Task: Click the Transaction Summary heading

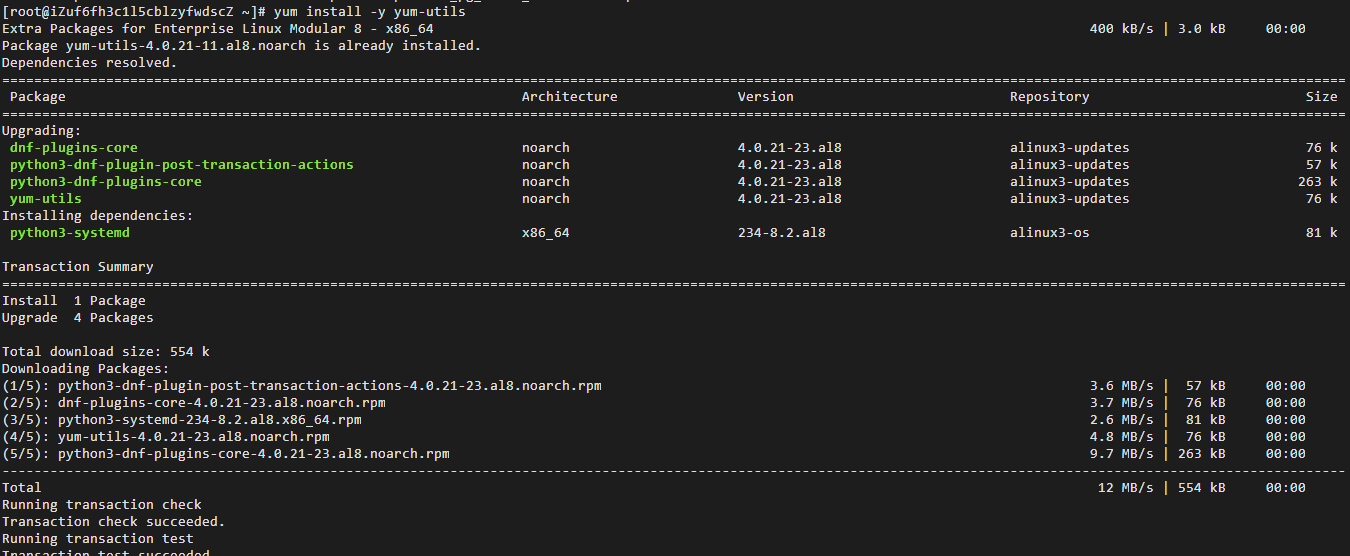Action: 77,267
